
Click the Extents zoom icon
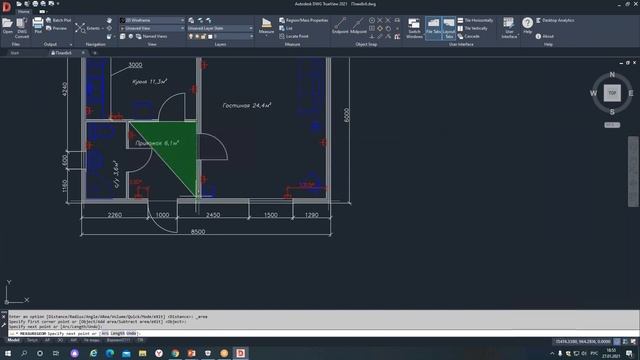(80, 28)
